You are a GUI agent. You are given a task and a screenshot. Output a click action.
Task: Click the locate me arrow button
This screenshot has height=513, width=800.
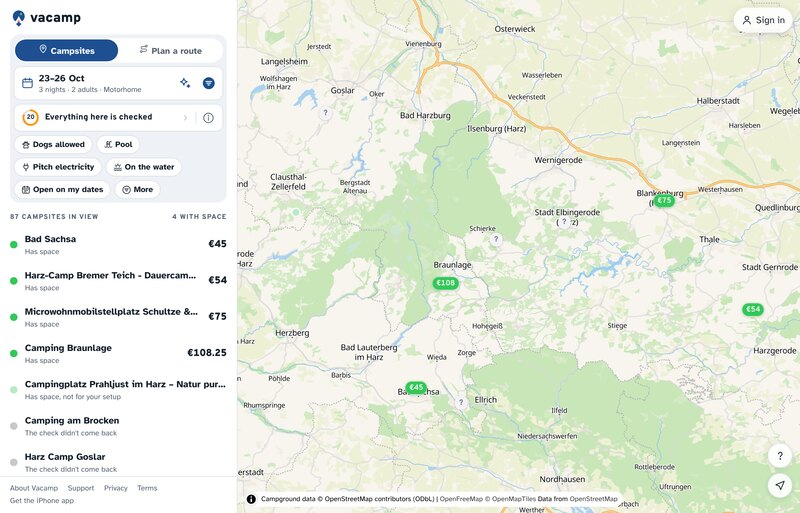click(780, 485)
